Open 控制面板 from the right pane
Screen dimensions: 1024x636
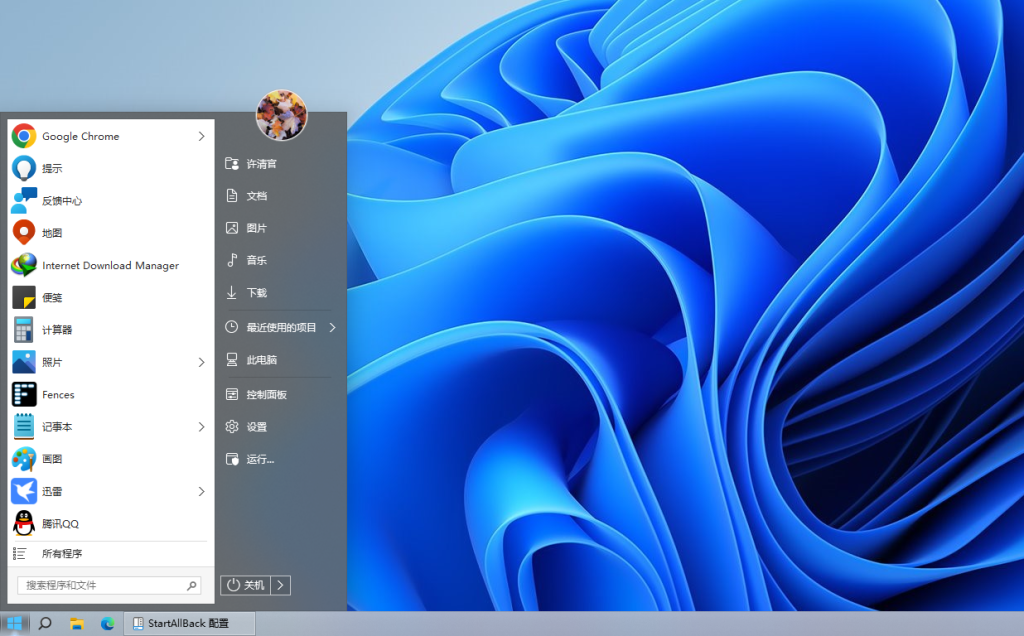click(266, 394)
